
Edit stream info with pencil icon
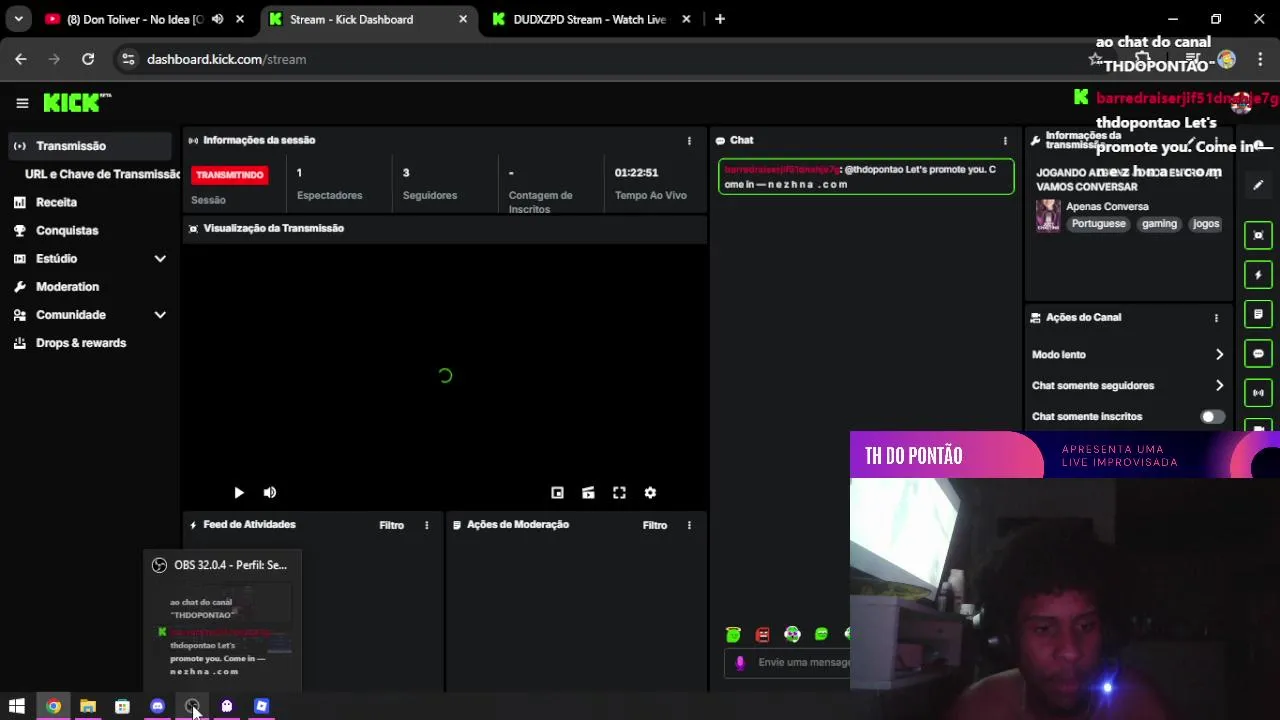1258,185
